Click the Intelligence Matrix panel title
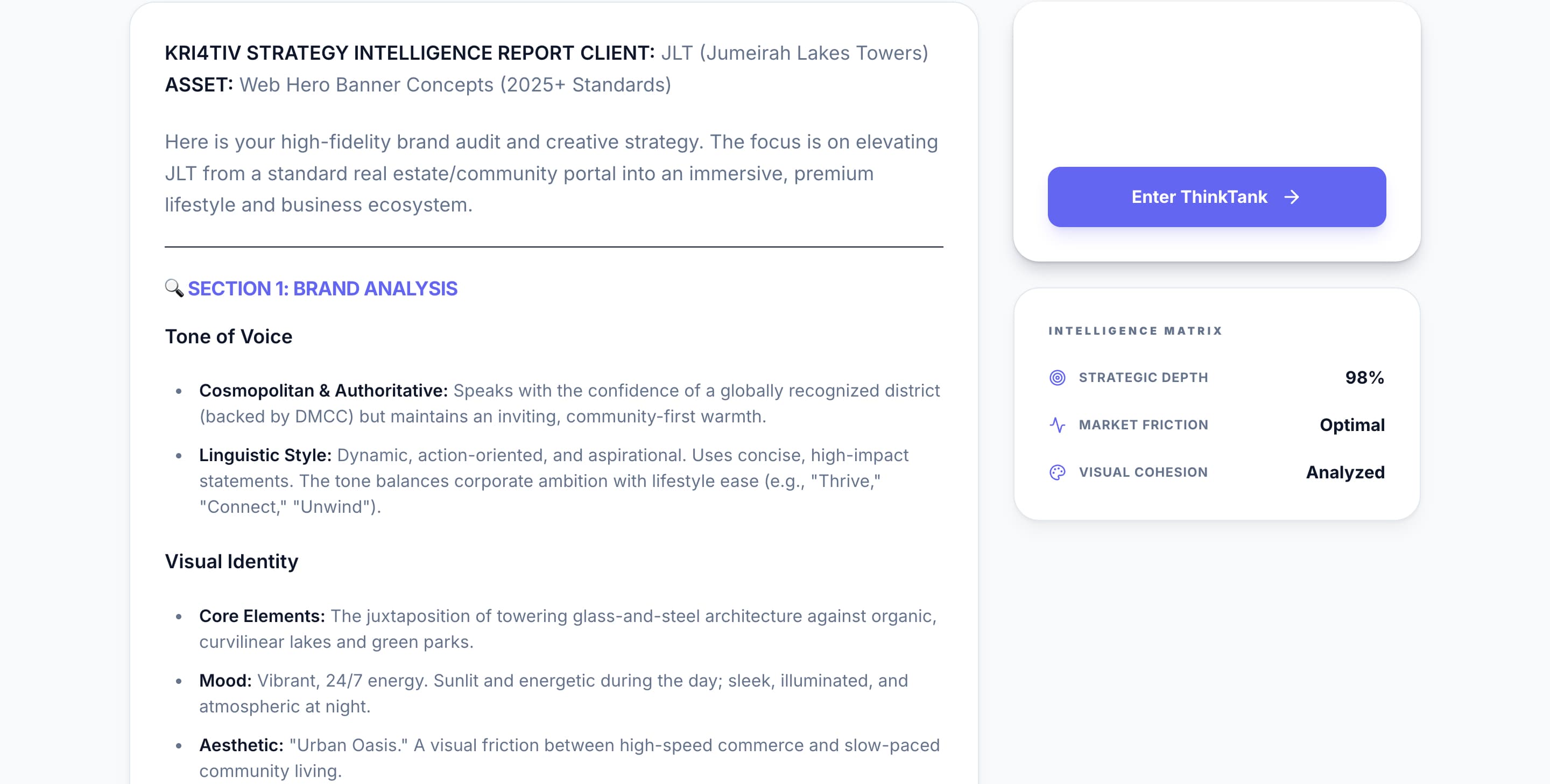This screenshot has width=1550, height=784. (1135, 330)
